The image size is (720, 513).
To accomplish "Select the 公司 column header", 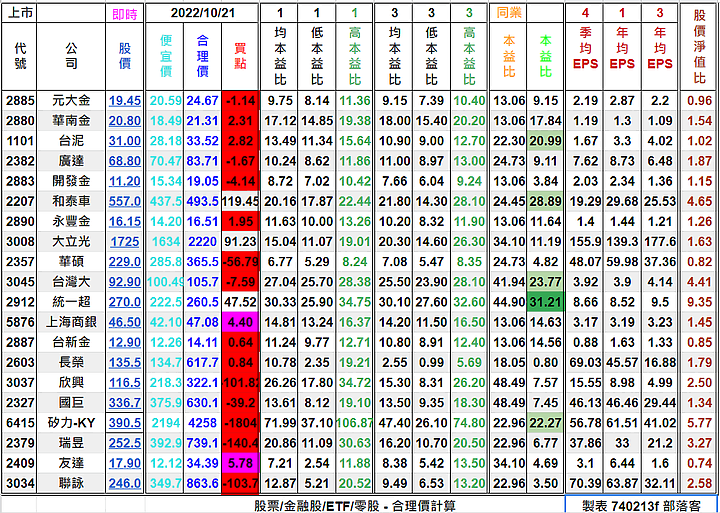I will [71, 56].
